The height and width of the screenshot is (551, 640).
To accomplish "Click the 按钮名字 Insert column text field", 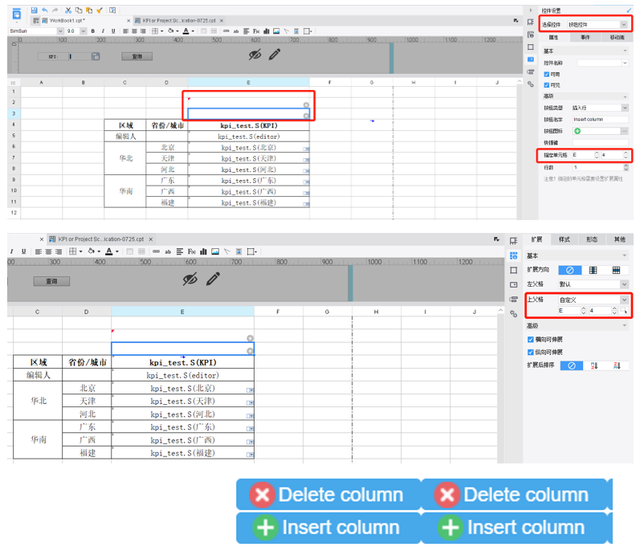I will click(600, 118).
